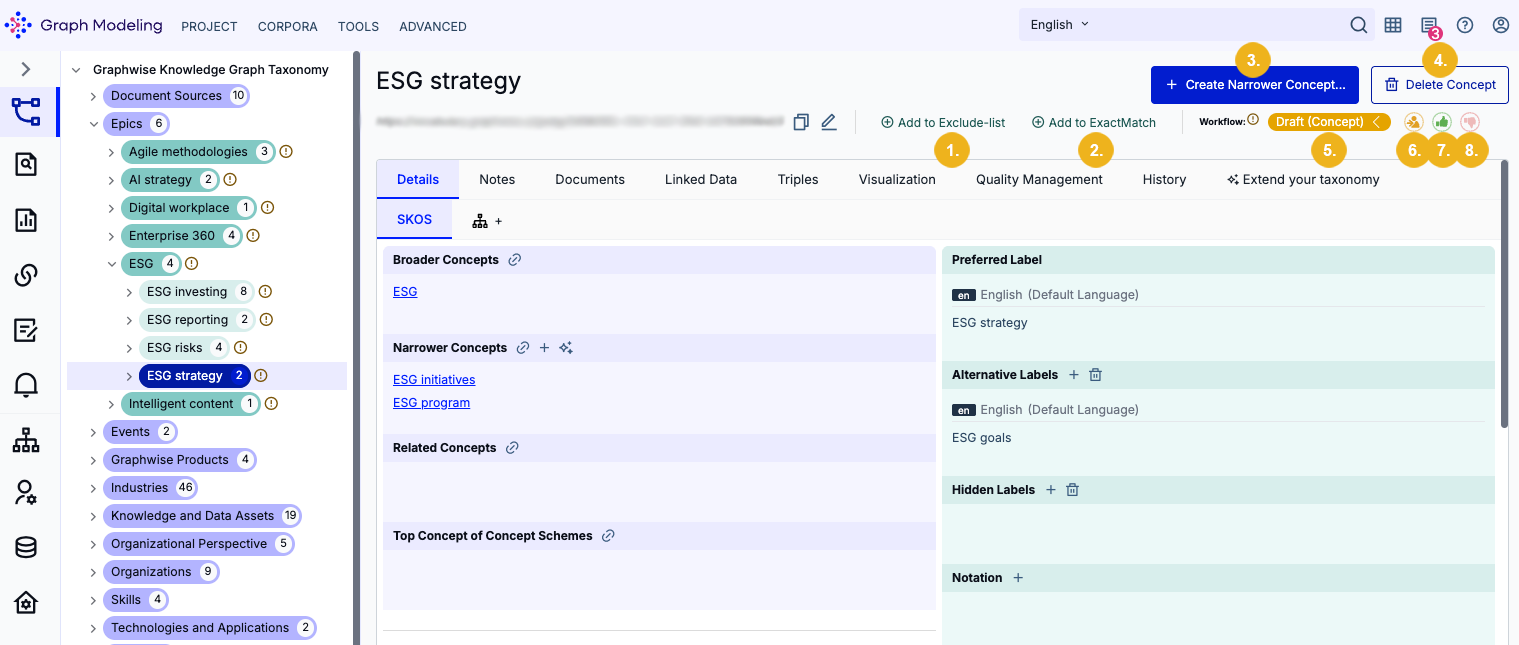The height and width of the screenshot is (645, 1519).
Task: Click the assign user workflow icon
Action: pyautogui.click(x=1414, y=121)
